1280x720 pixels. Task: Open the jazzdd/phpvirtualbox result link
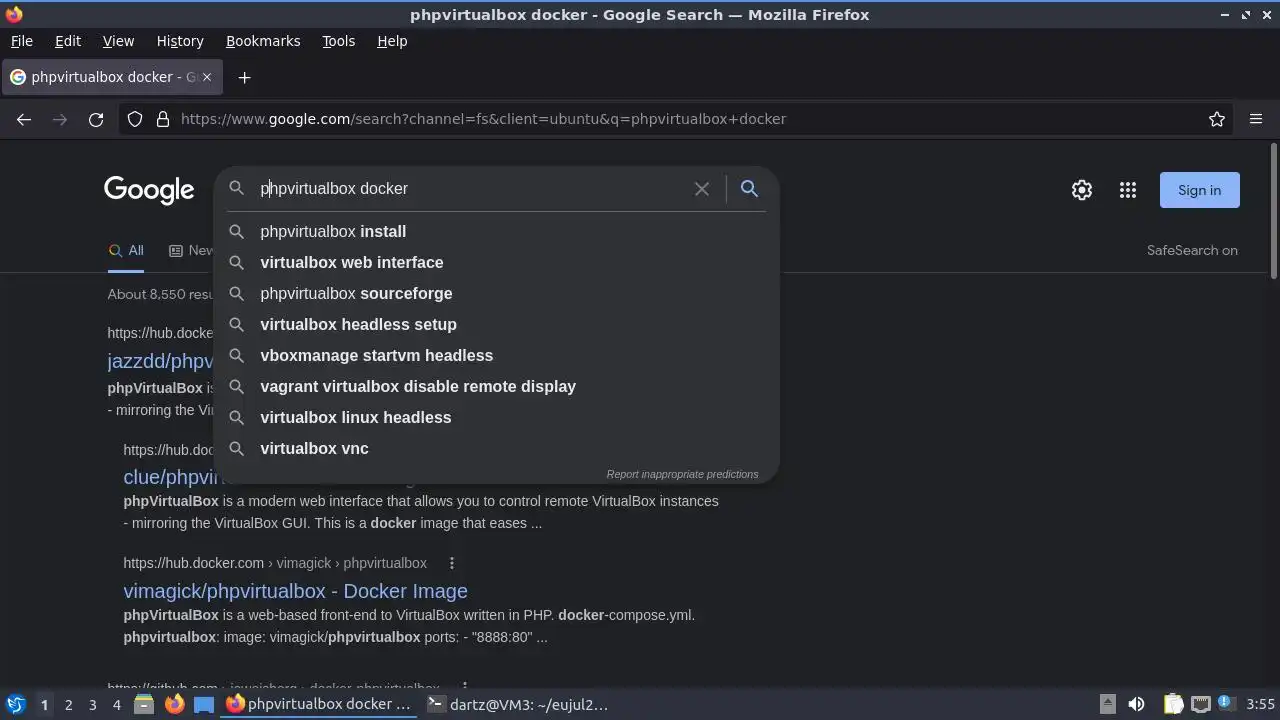(160, 361)
